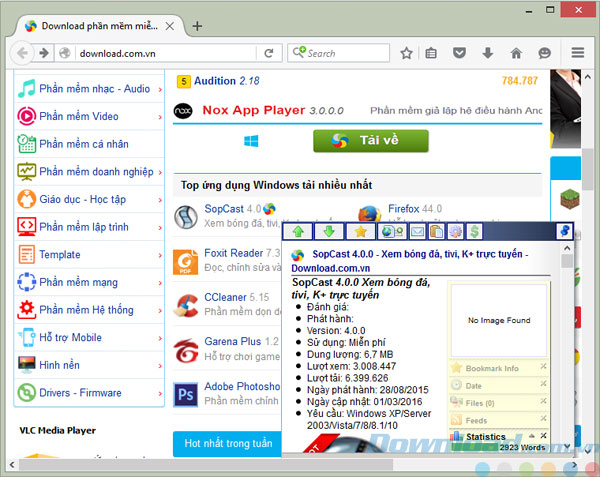Click the Foxit Reader PDF icon
The image size is (600, 477).
point(185,262)
